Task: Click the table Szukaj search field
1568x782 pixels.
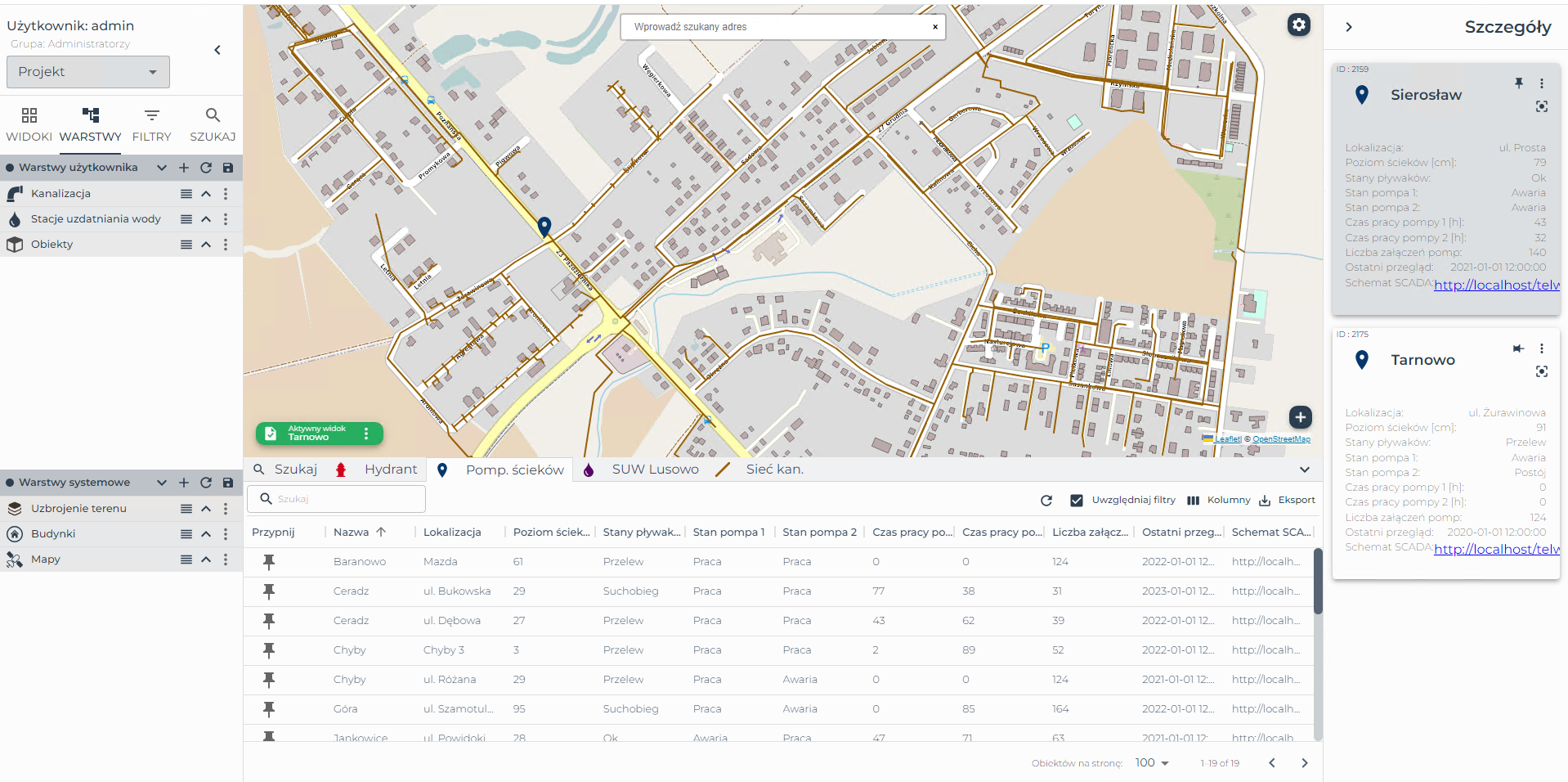Action: [337, 499]
